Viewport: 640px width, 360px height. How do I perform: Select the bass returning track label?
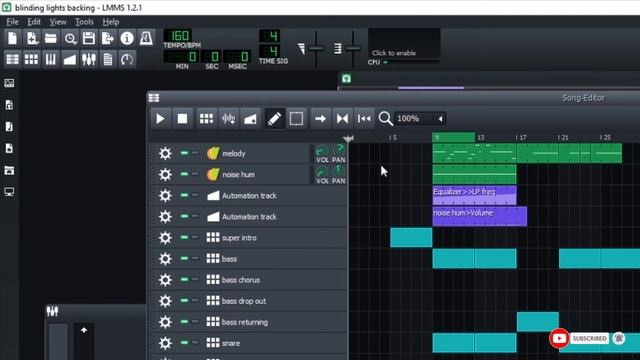point(245,322)
